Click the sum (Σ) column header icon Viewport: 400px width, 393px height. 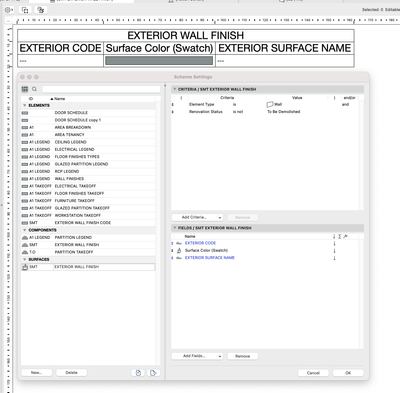(340, 236)
